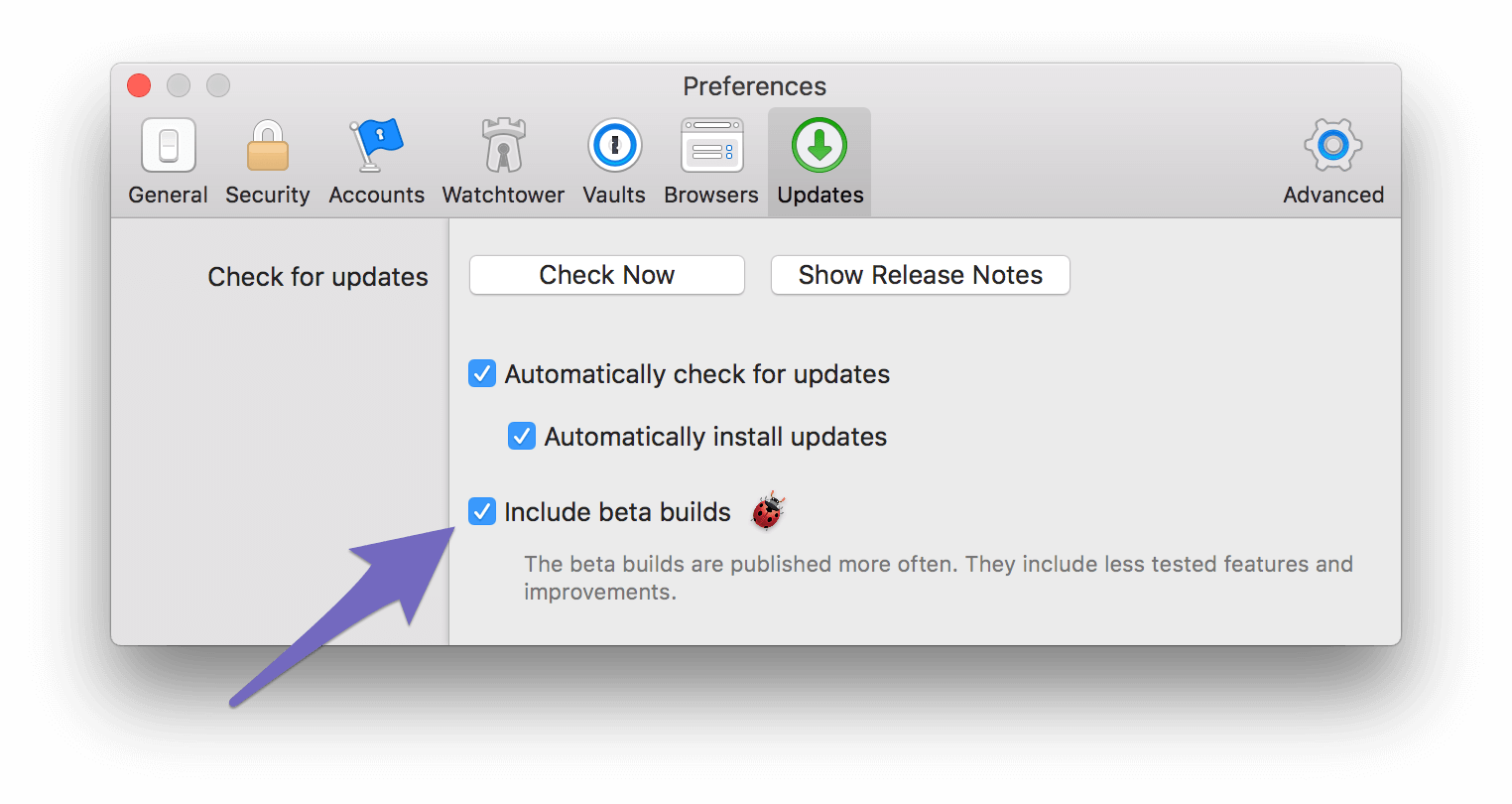Open the Vaults pane

(613, 159)
